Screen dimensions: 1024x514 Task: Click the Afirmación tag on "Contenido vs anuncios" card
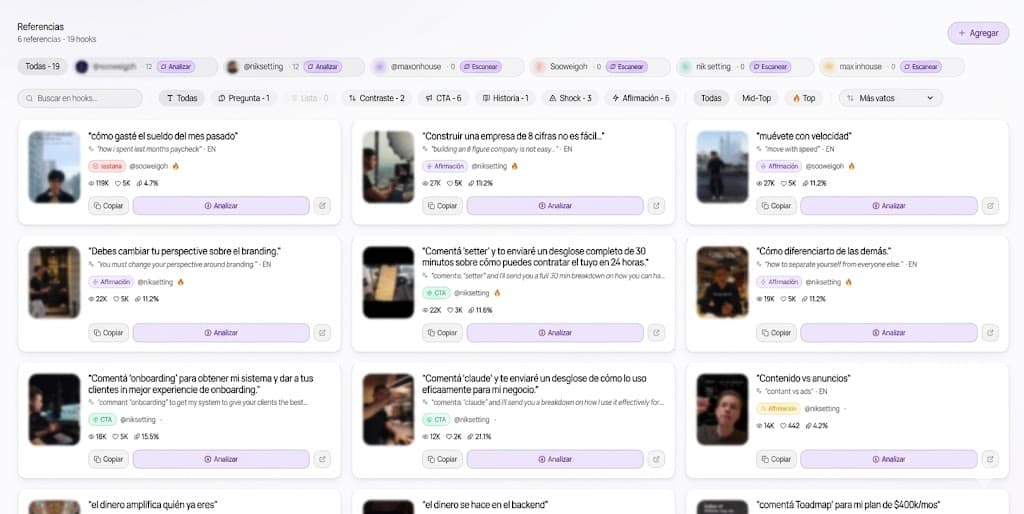(x=778, y=409)
